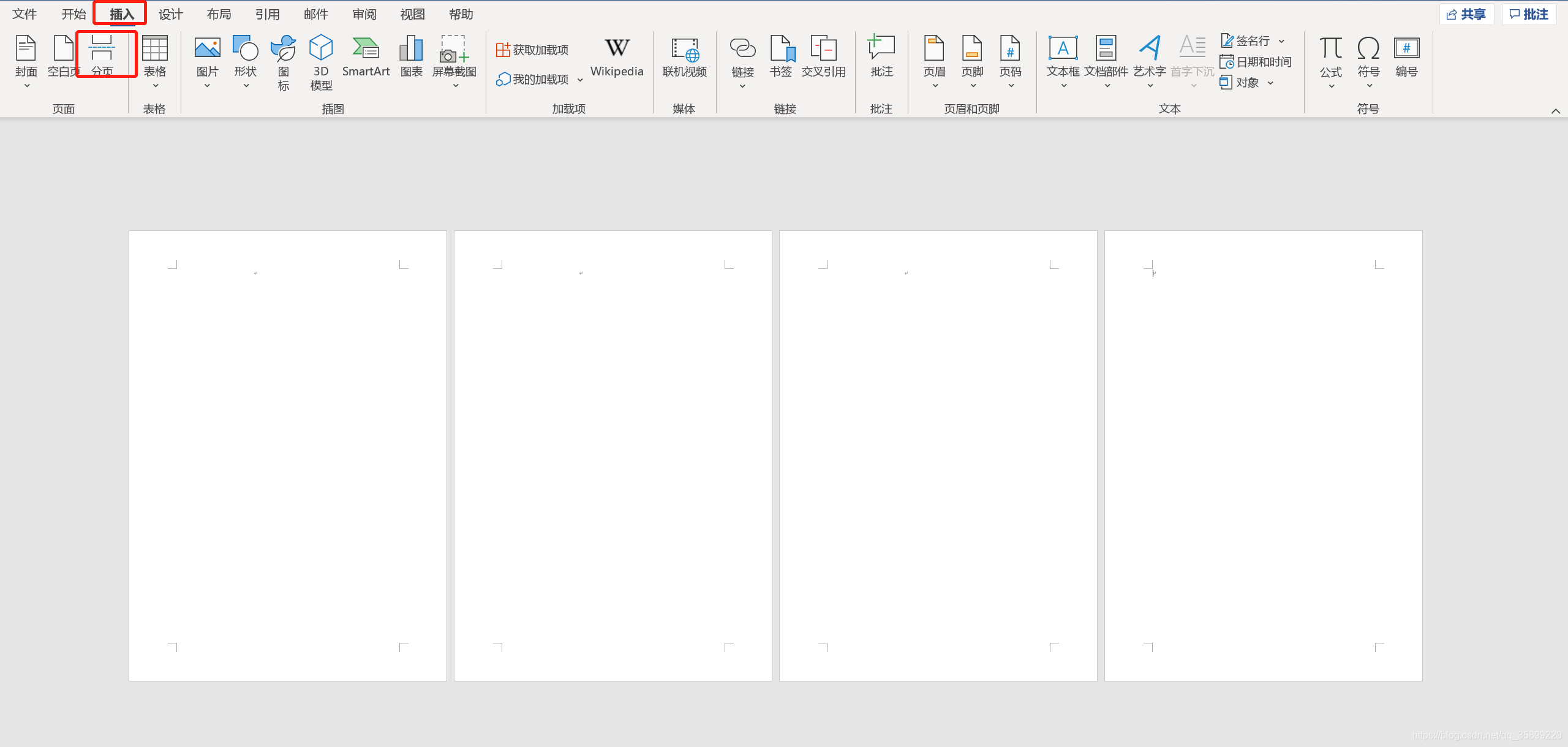
Task: Click the 交叉引用 cross-reference icon
Action: tap(823, 56)
